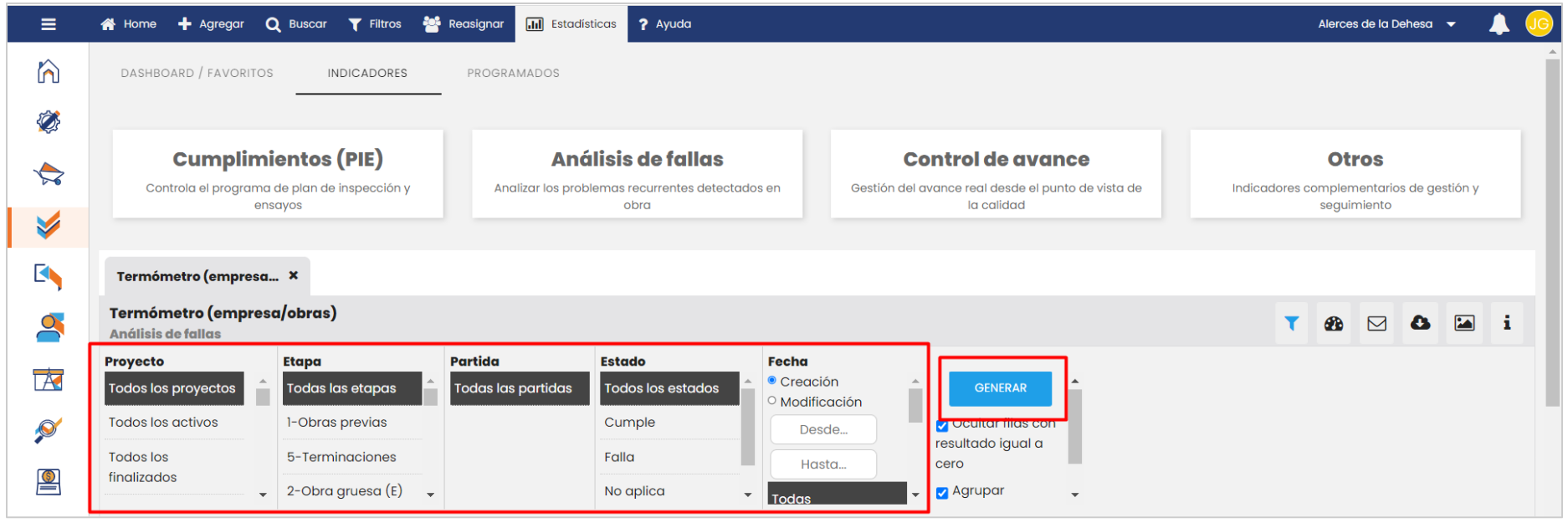Click the blue filter funnel icon
This screenshot has width=1568, height=523.
pos(1291,323)
